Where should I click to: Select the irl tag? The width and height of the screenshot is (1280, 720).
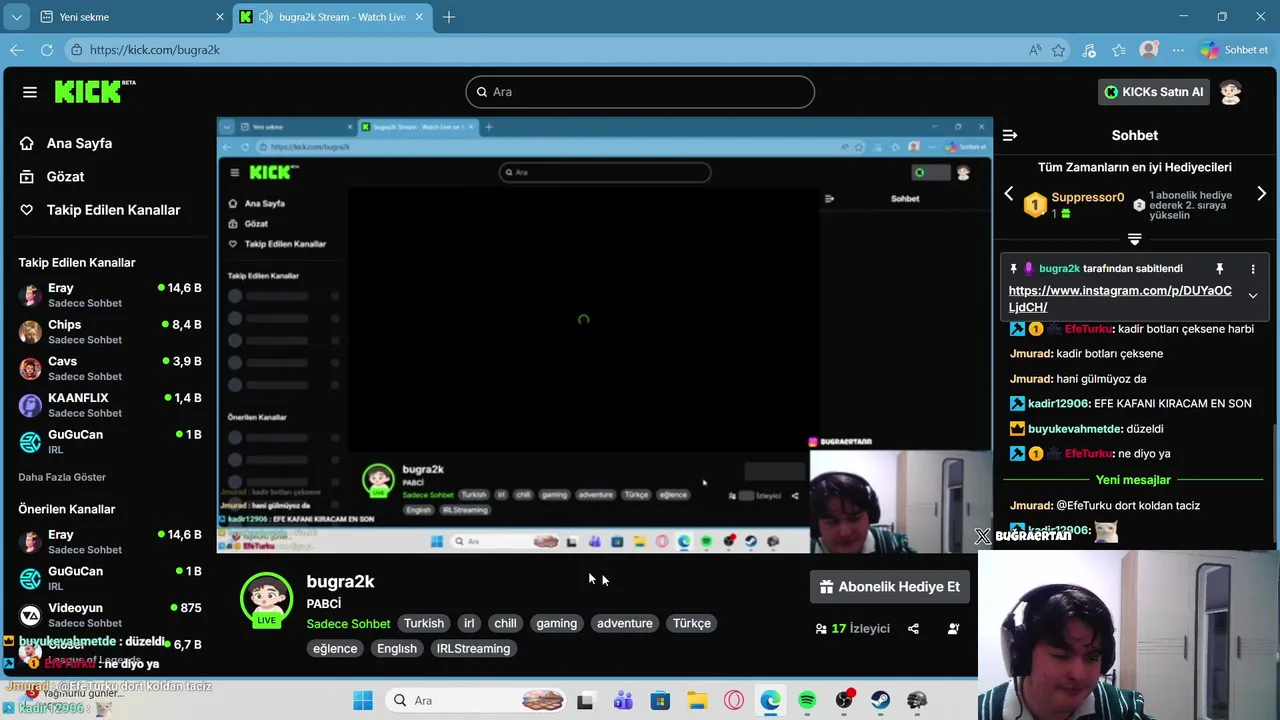[469, 624]
